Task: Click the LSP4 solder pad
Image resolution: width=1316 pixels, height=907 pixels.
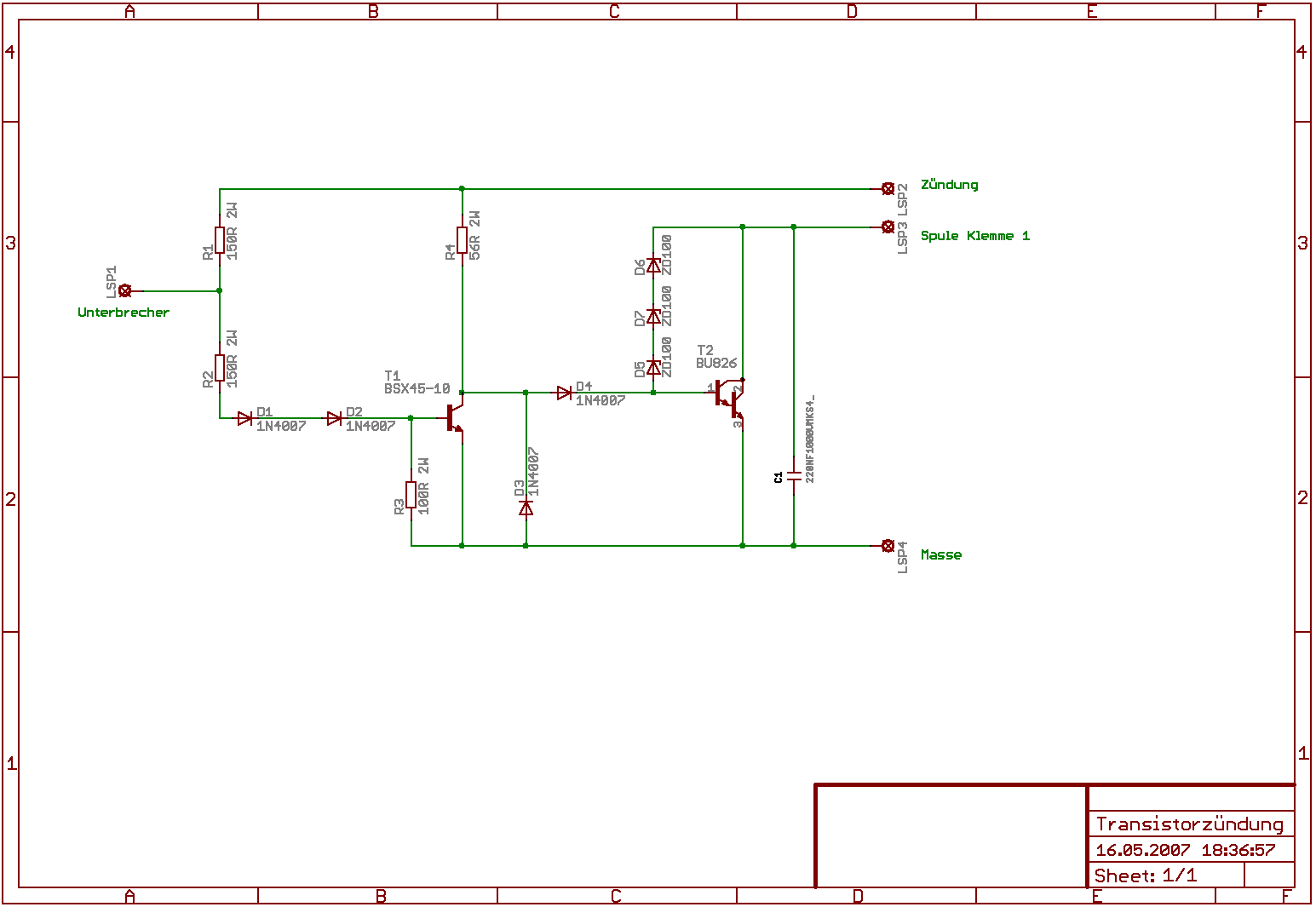Action: coord(888,546)
